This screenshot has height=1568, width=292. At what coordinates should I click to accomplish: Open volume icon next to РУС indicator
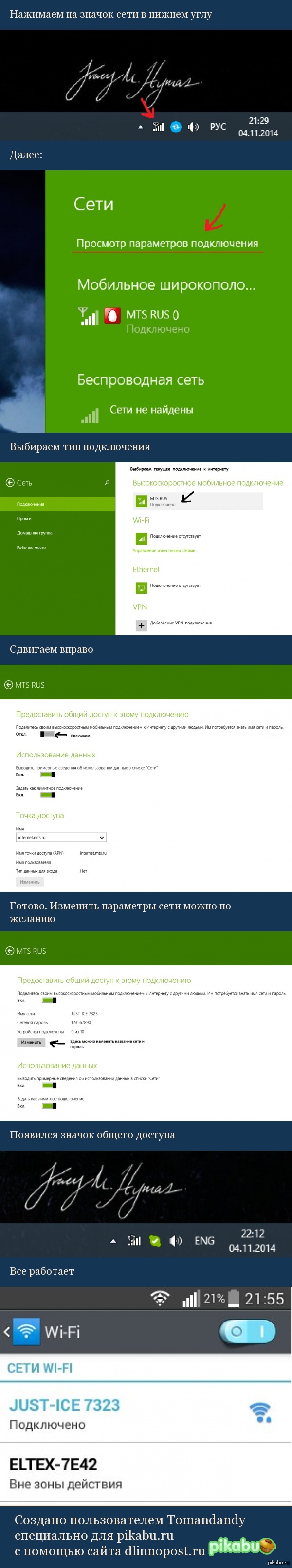(194, 127)
